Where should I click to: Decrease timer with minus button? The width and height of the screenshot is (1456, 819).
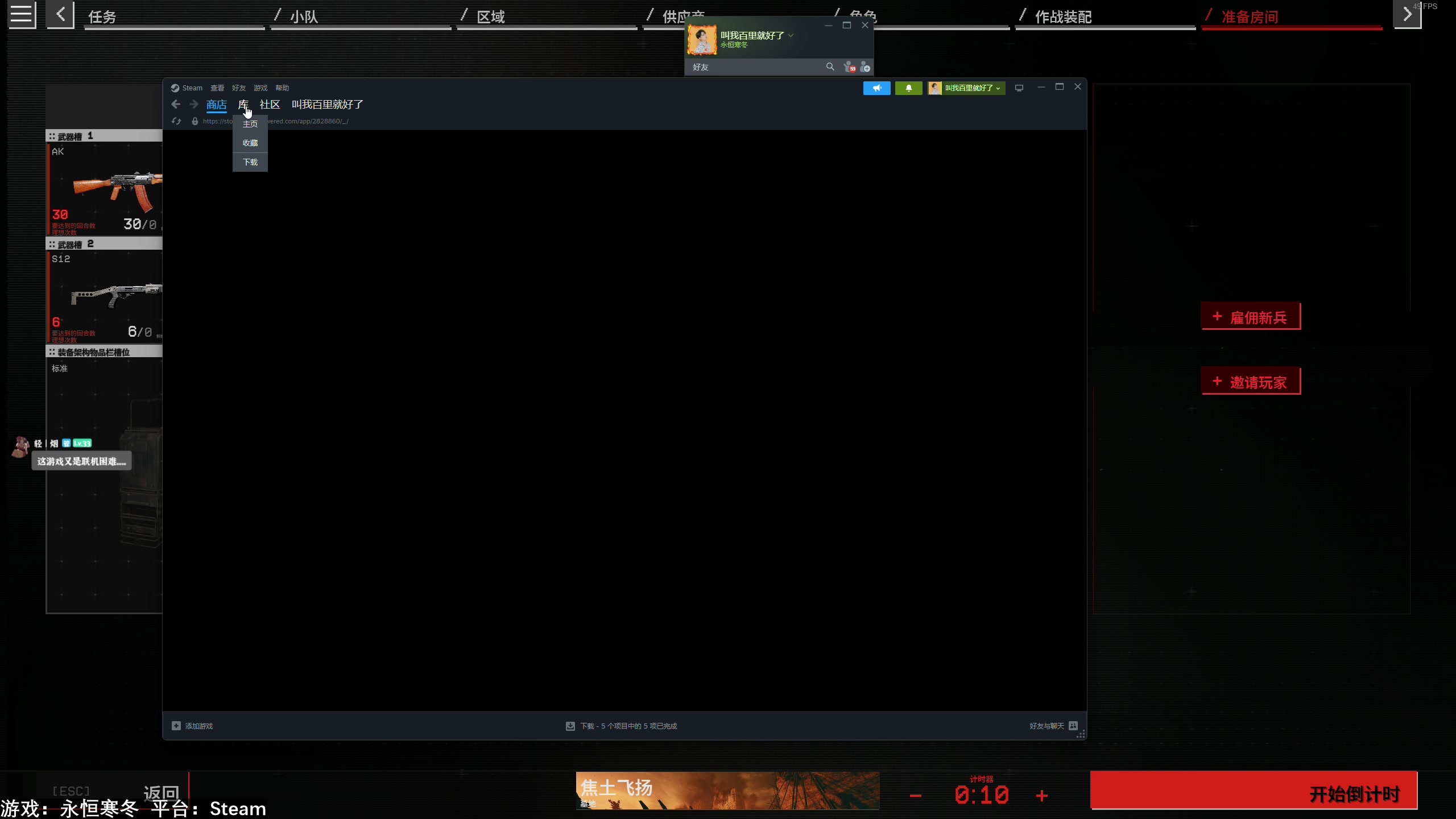point(915,795)
